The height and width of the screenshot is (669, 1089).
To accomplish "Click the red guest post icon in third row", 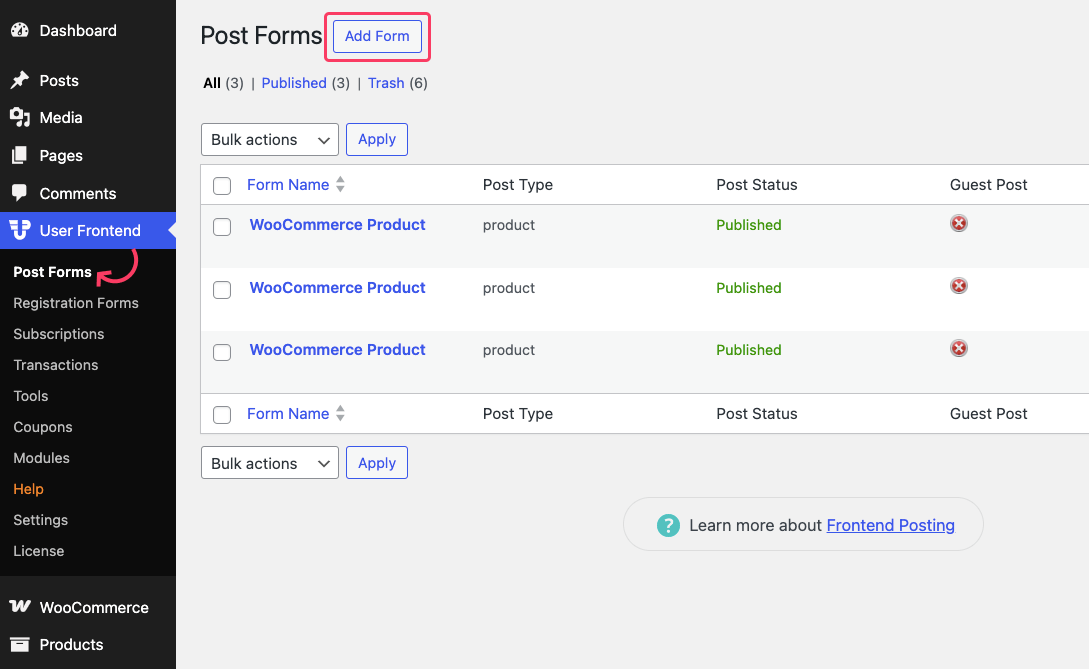I will click(958, 348).
